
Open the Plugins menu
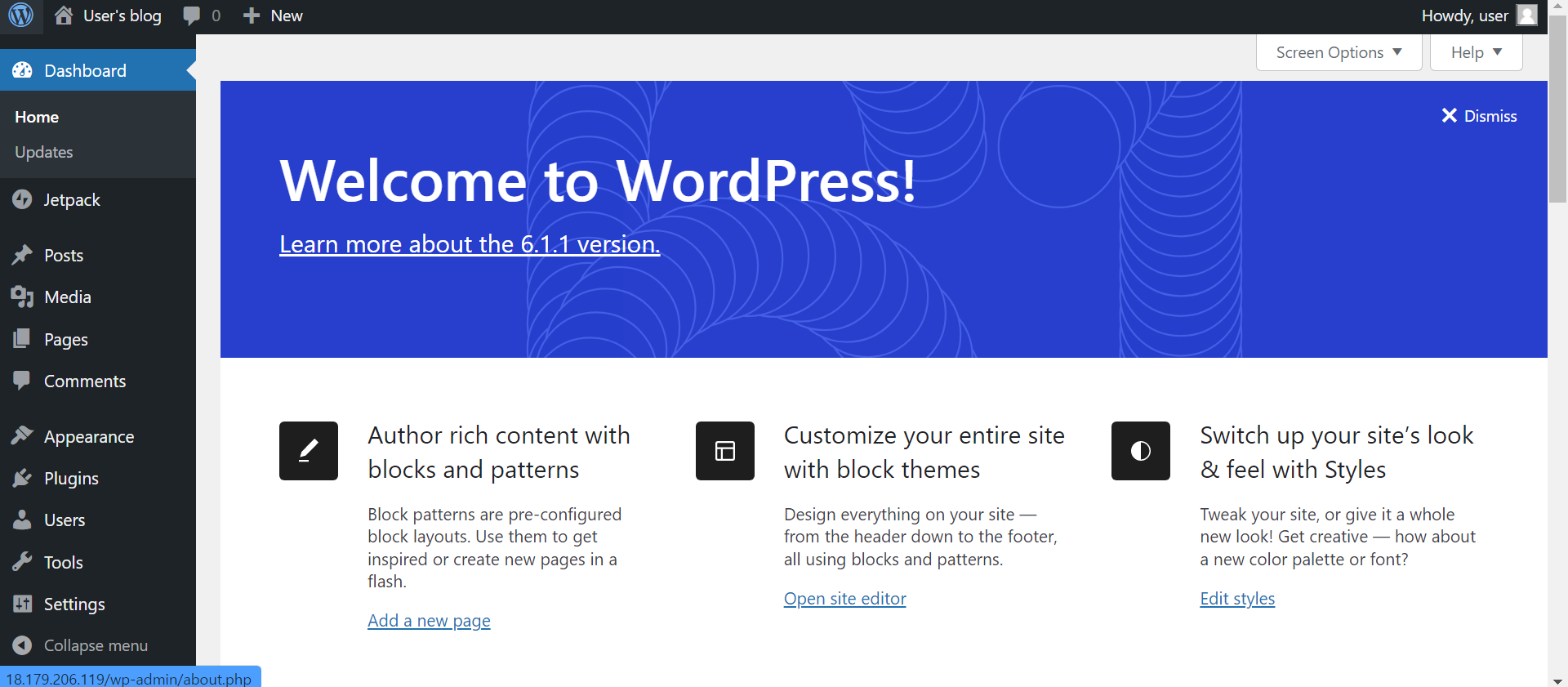pyautogui.click(x=98, y=478)
